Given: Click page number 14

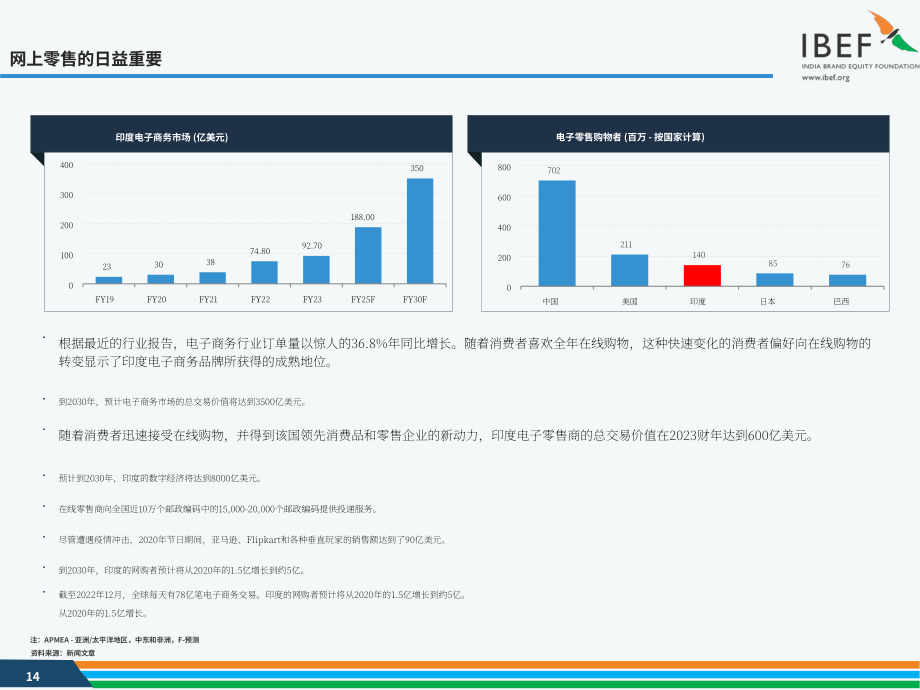Looking at the screenshot, I should pos(33,677).
